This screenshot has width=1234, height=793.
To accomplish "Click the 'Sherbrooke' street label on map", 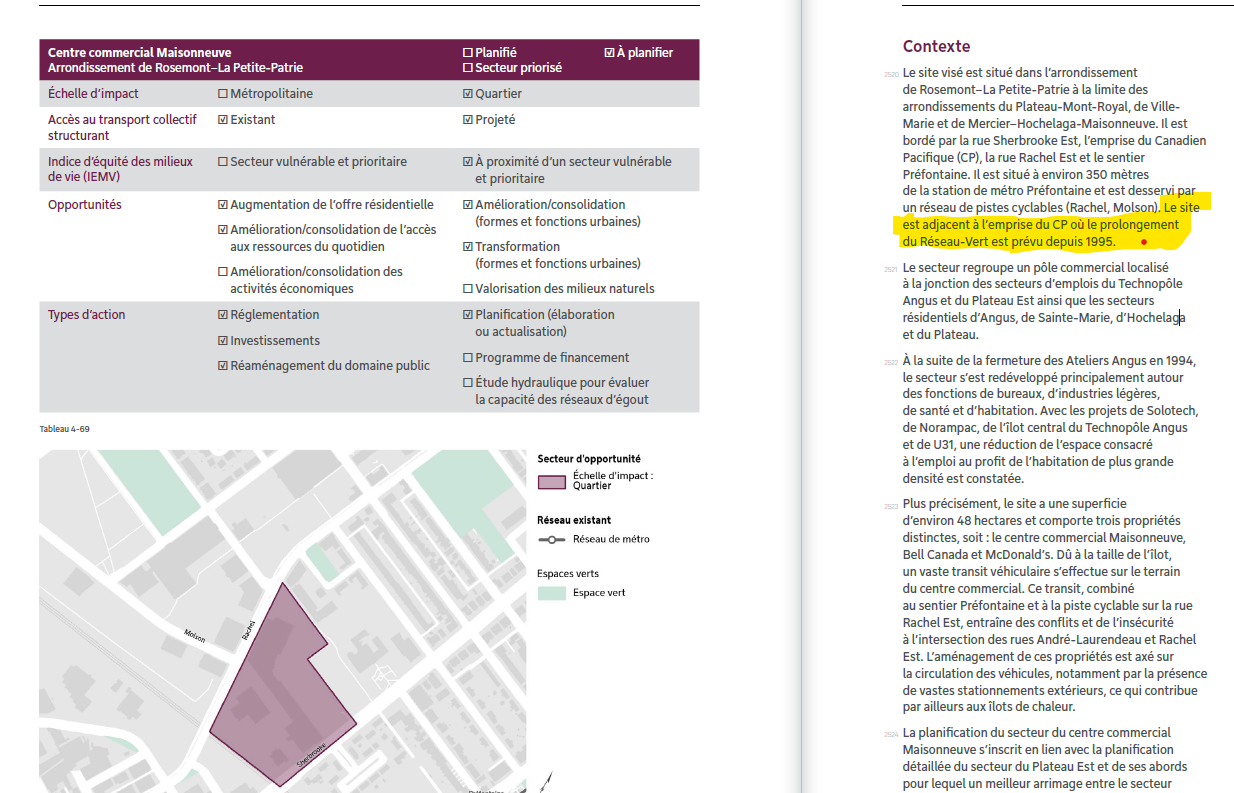I will (x=311, y=756).
